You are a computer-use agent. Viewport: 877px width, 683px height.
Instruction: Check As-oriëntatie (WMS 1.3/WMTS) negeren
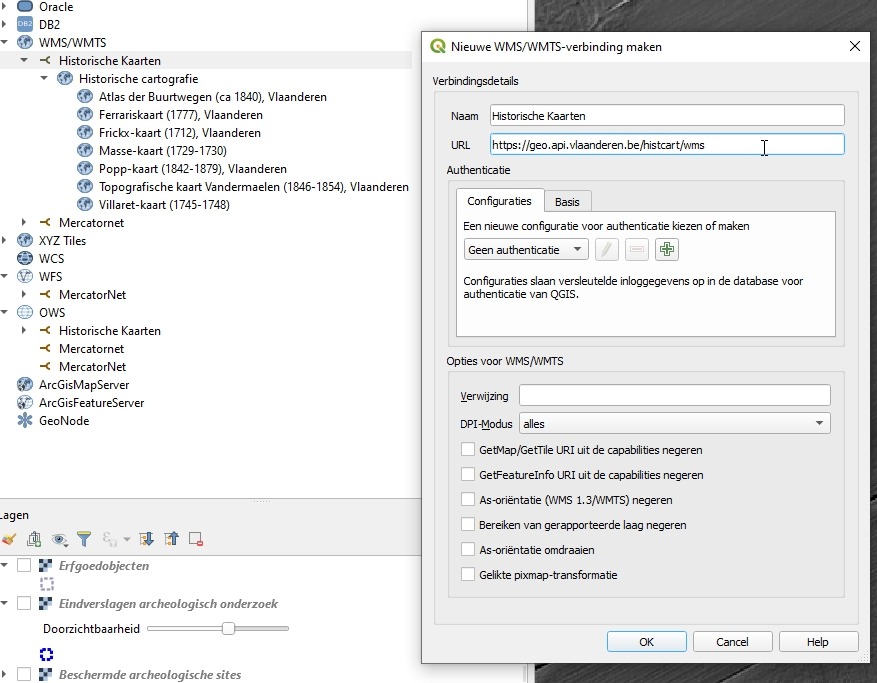tap(468, 500)
